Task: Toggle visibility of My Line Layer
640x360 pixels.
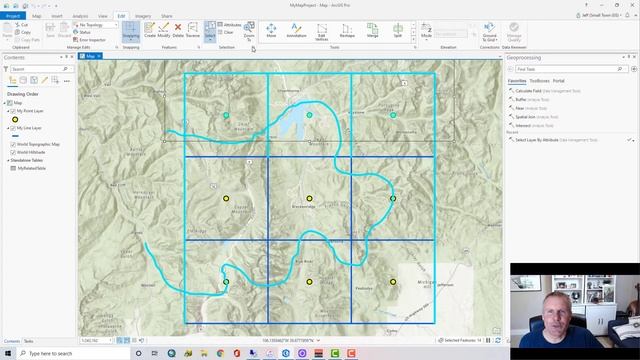Action: [x=13, y=128]
